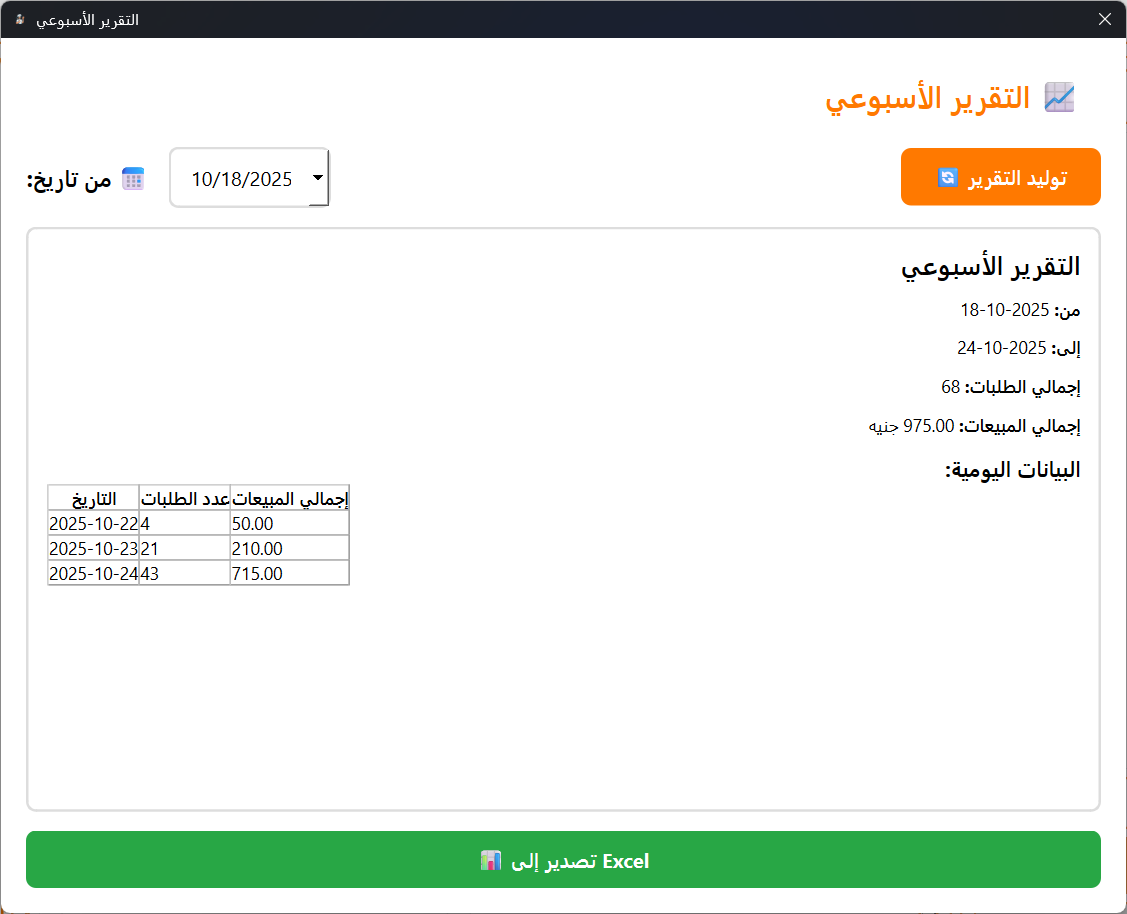Select the 2025-10-22 date cell
The image size is (1127, 914).
[93, 523]
